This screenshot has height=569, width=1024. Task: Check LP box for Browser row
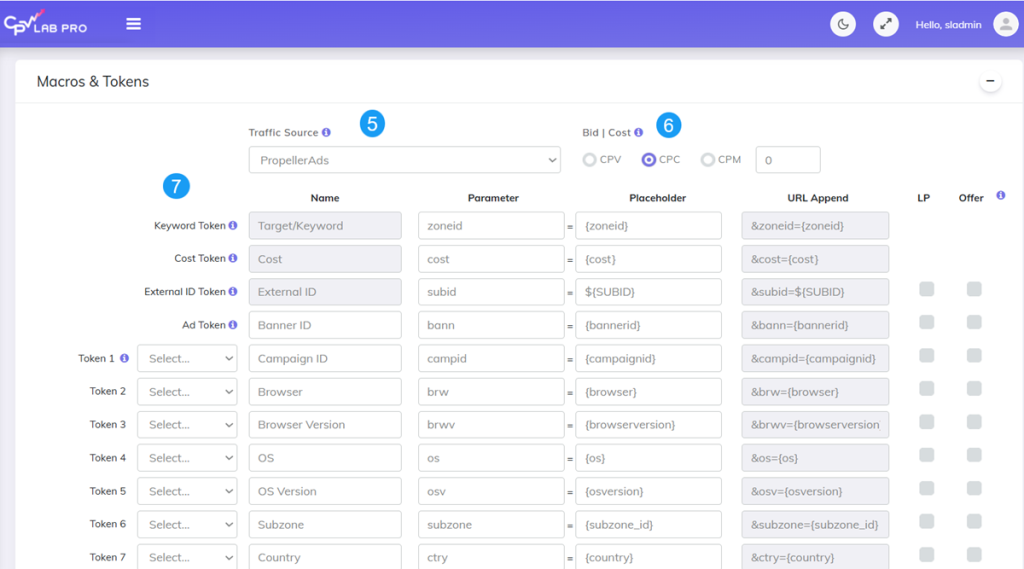pyautogui.click(x=926, y=389)
